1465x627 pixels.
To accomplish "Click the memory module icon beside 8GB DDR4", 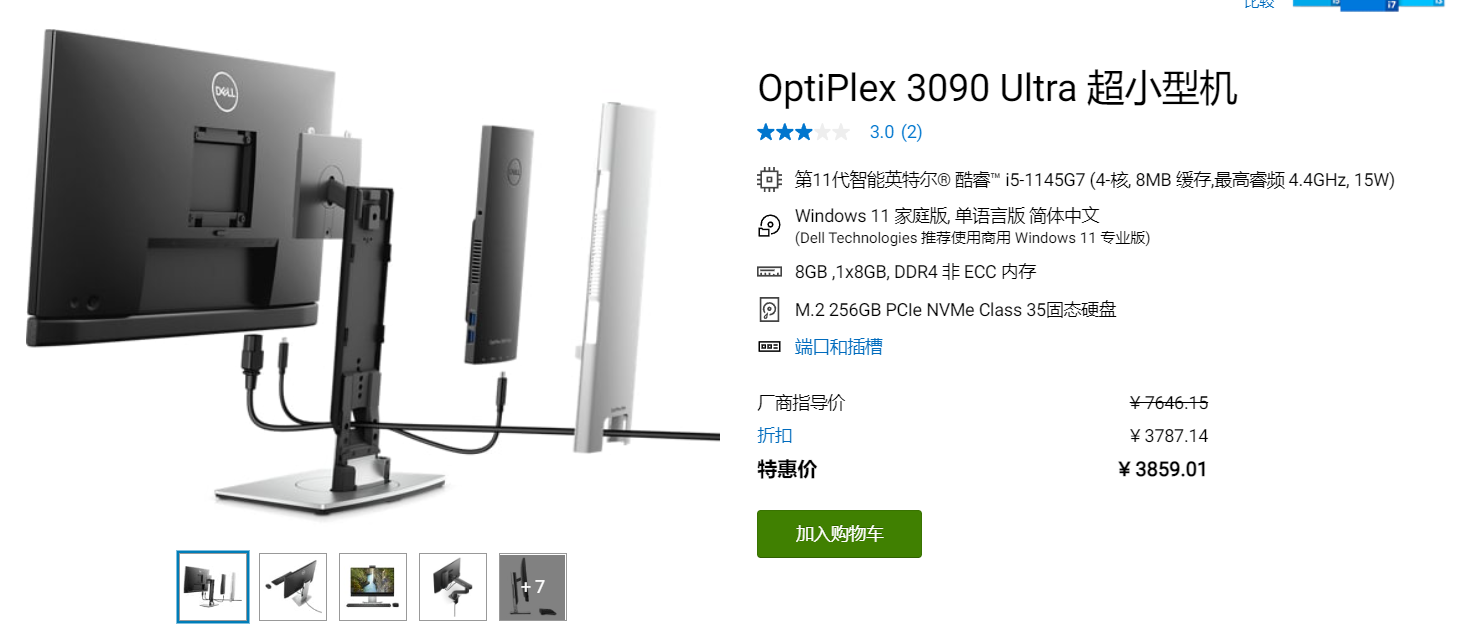I will [x=769, y=272].
